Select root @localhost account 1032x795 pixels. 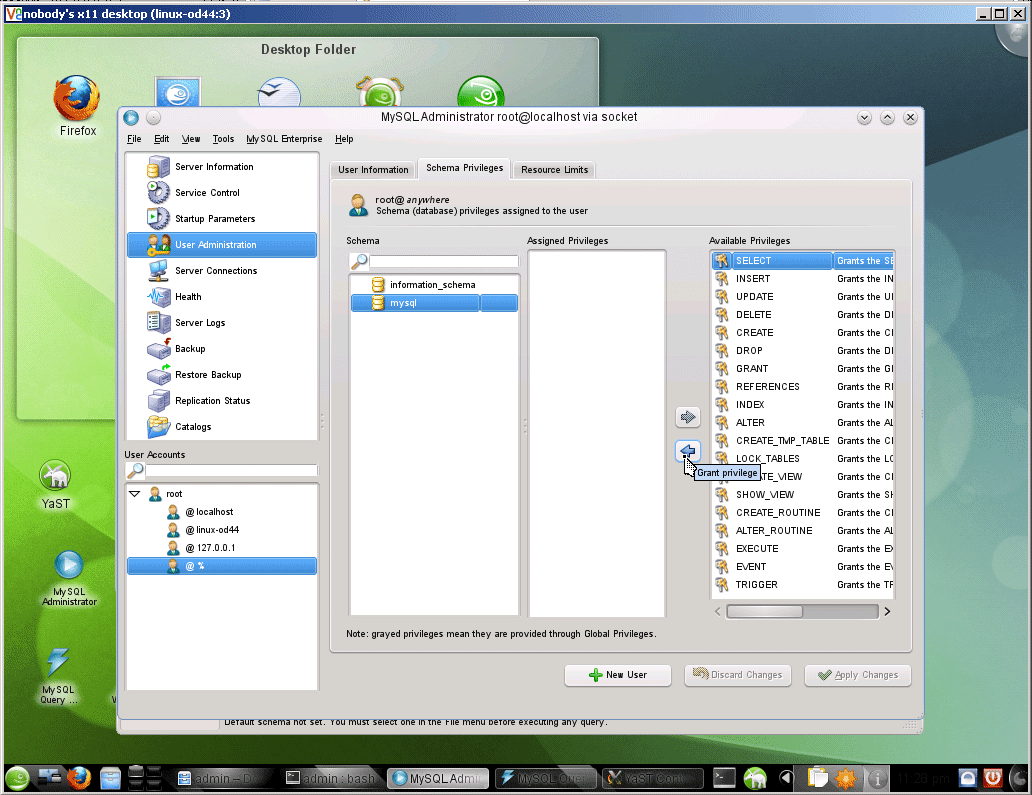point(222,512)
